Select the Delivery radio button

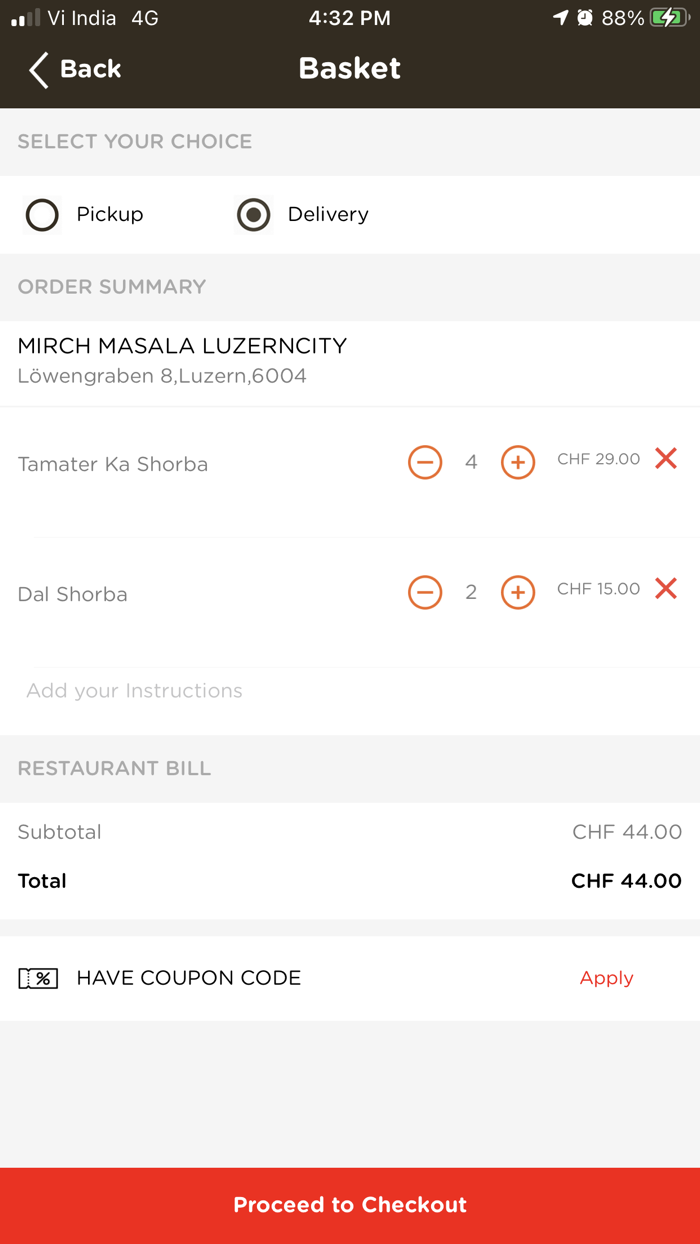click(x=254, y=215)
